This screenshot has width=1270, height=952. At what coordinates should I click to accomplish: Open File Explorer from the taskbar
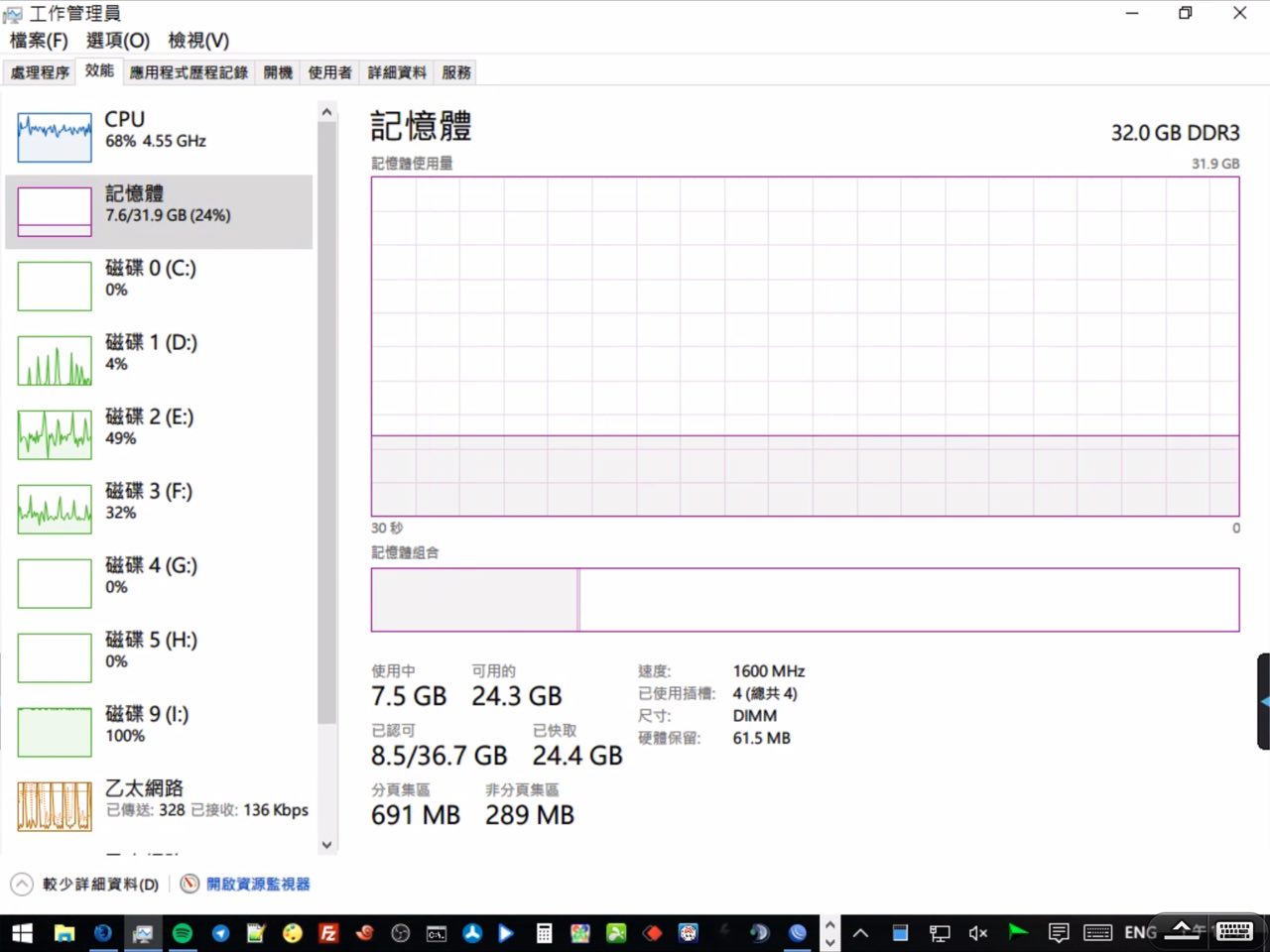(64, 932)
